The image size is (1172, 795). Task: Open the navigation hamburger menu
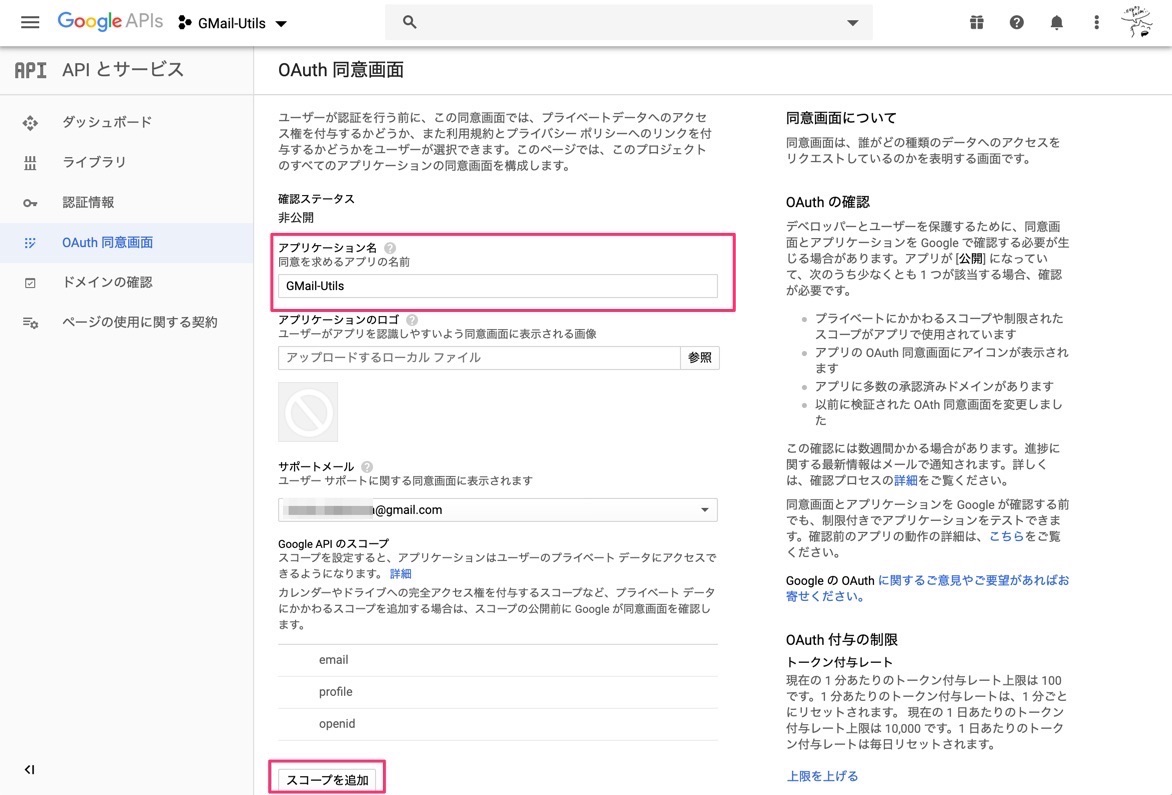[x=30, y=22]
